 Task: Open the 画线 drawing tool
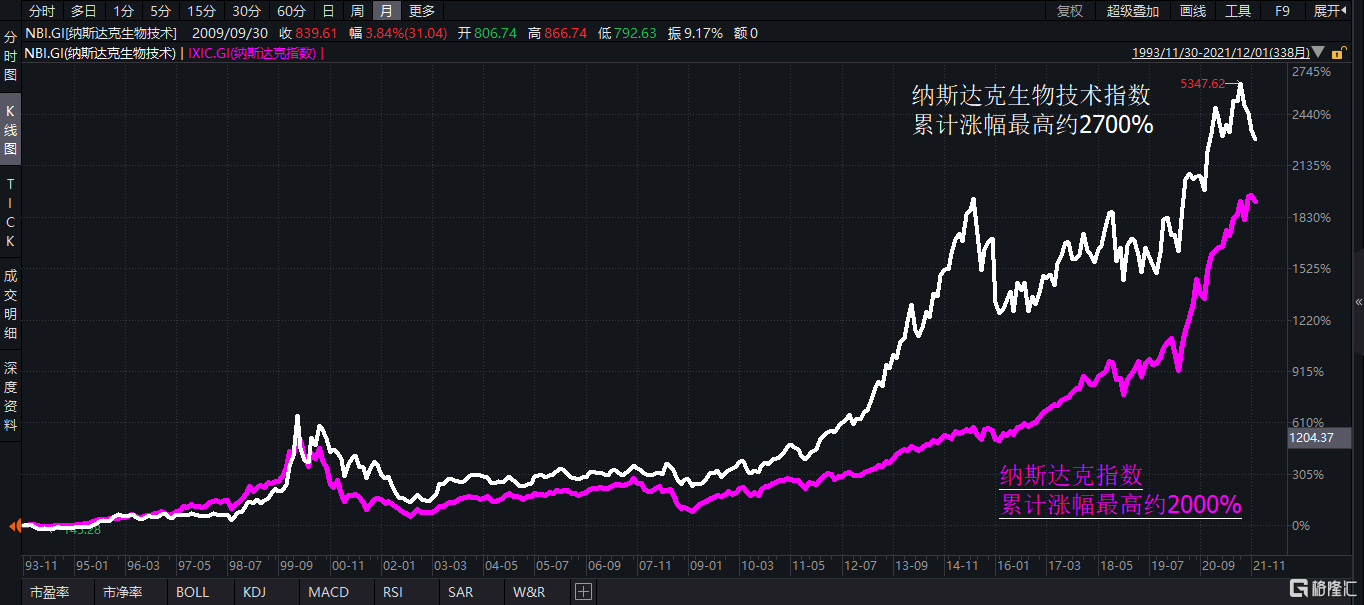[x=1192, y=11]
